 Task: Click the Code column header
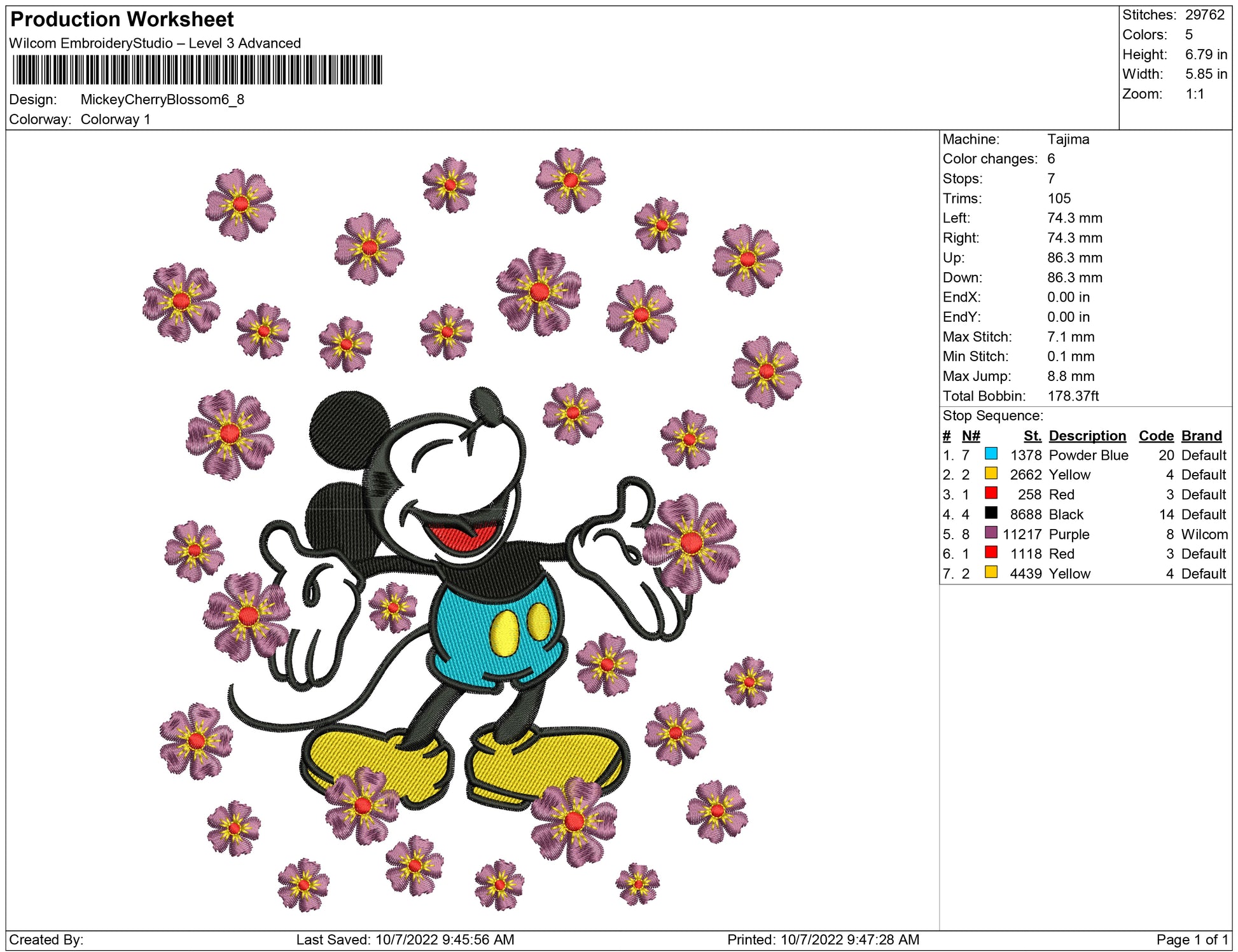coord(1155,436)
